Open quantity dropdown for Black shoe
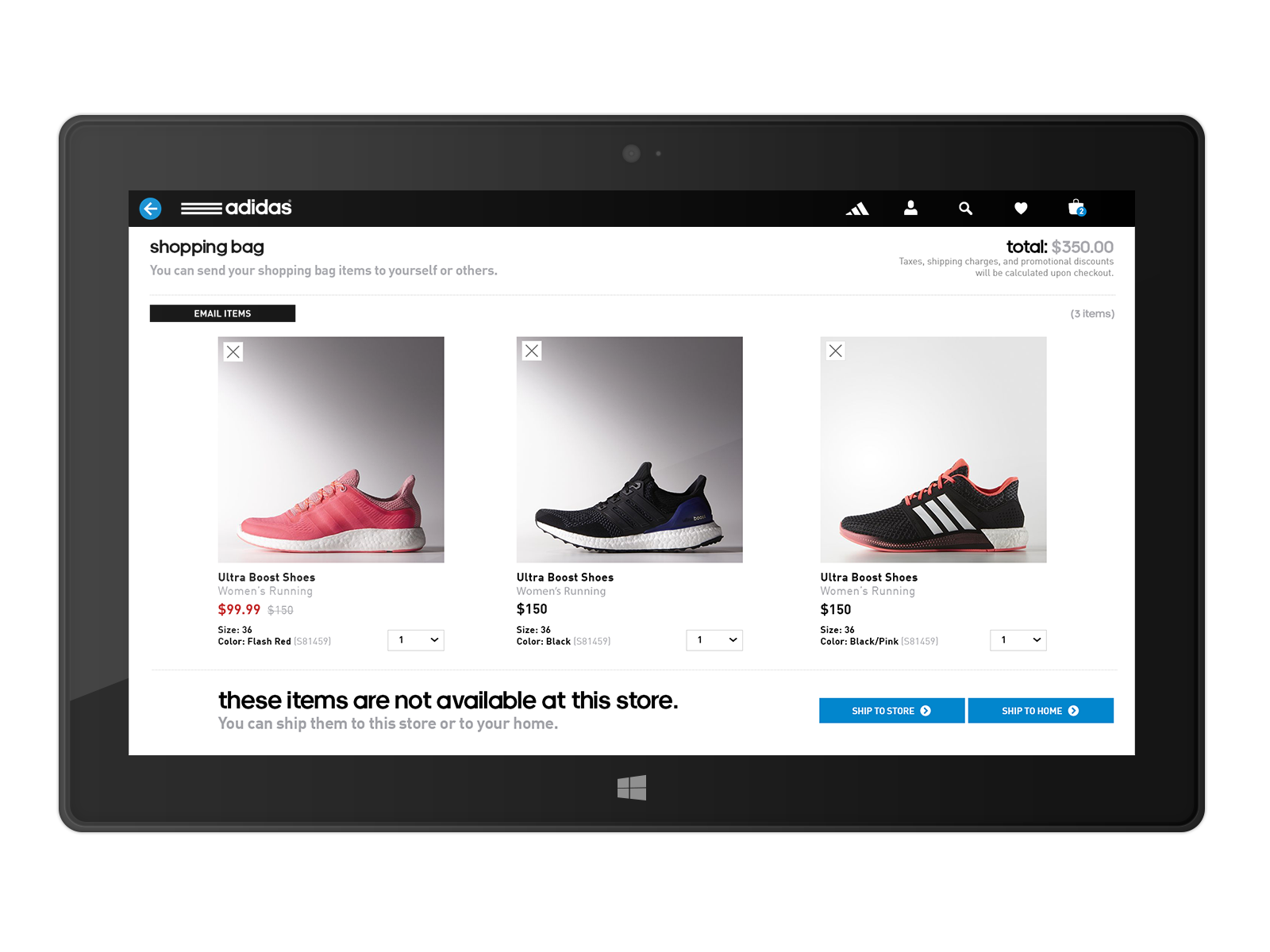 pos(714,640)
